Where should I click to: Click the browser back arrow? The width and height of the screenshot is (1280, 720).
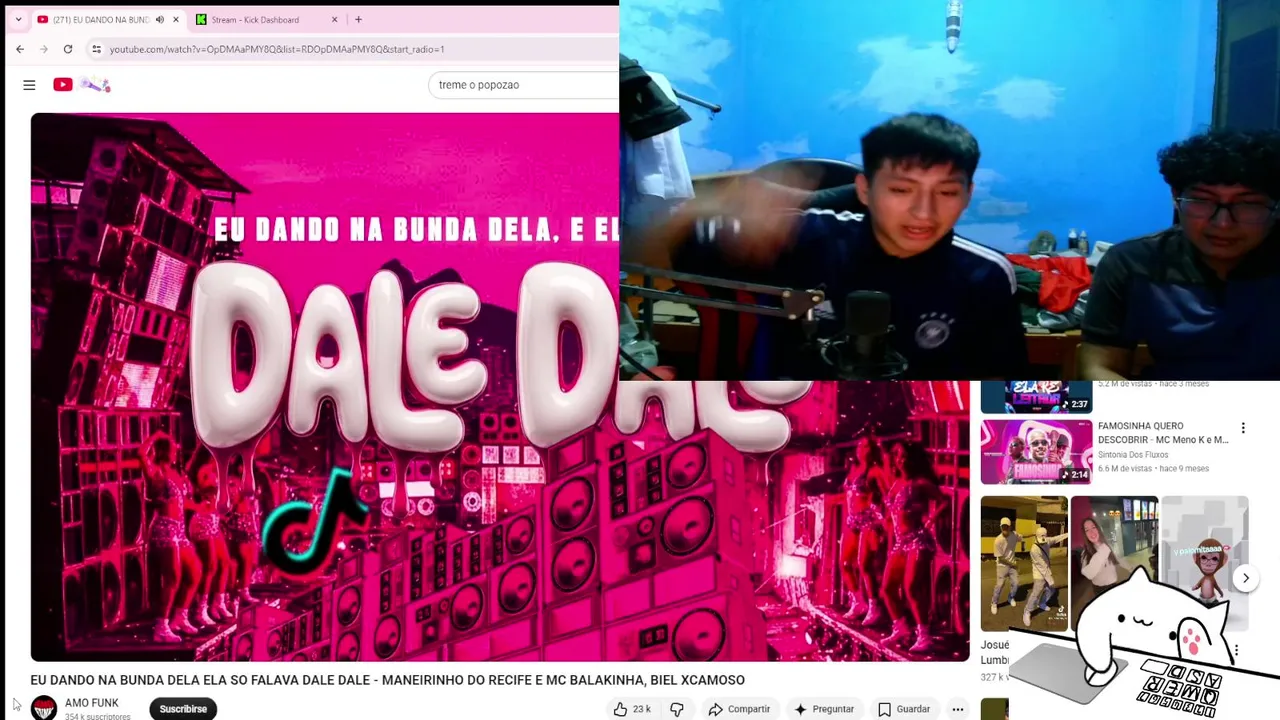tap(20, 49)
